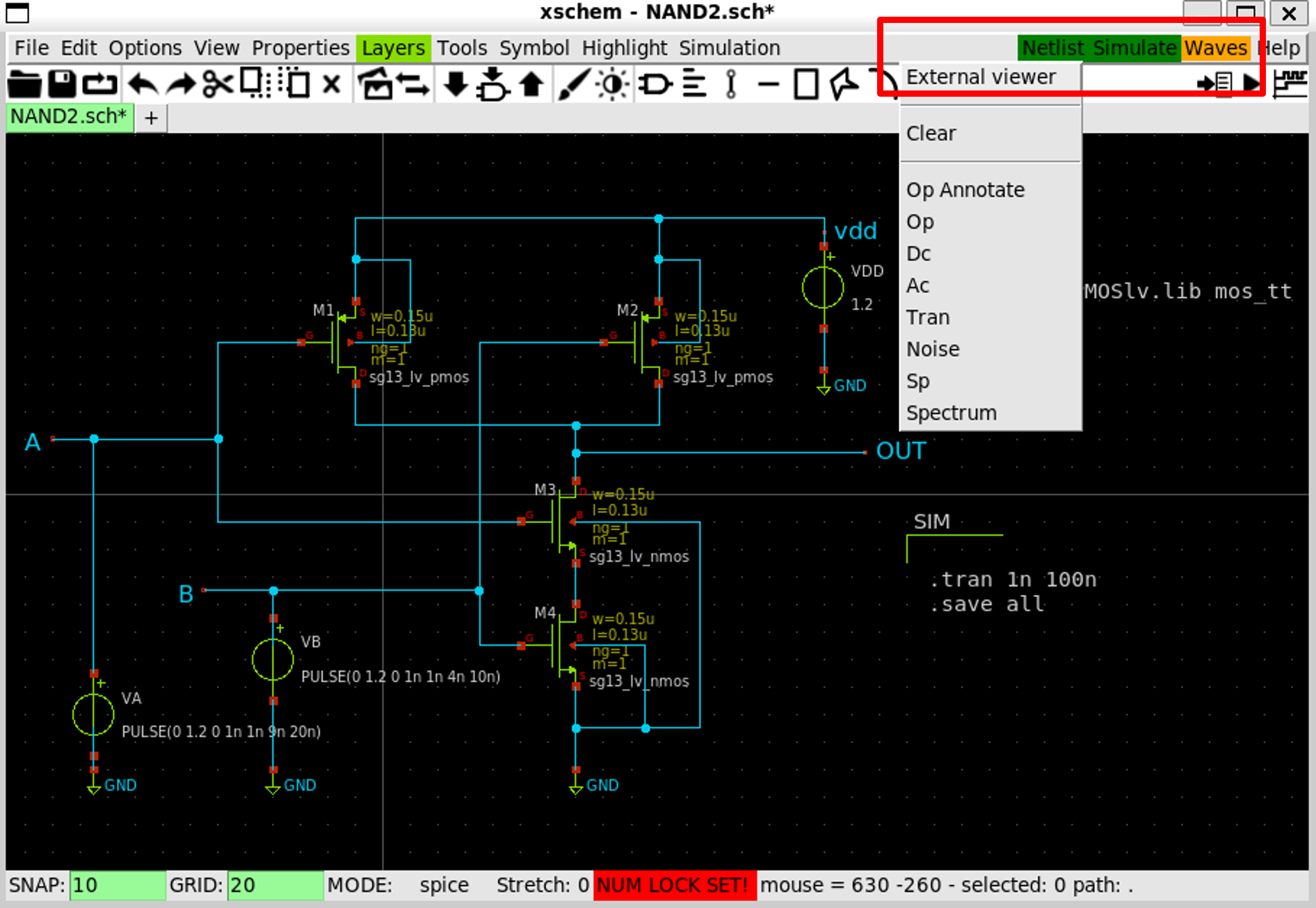
Task: Click the Open file folder icon
Action: tap(24, 85)
